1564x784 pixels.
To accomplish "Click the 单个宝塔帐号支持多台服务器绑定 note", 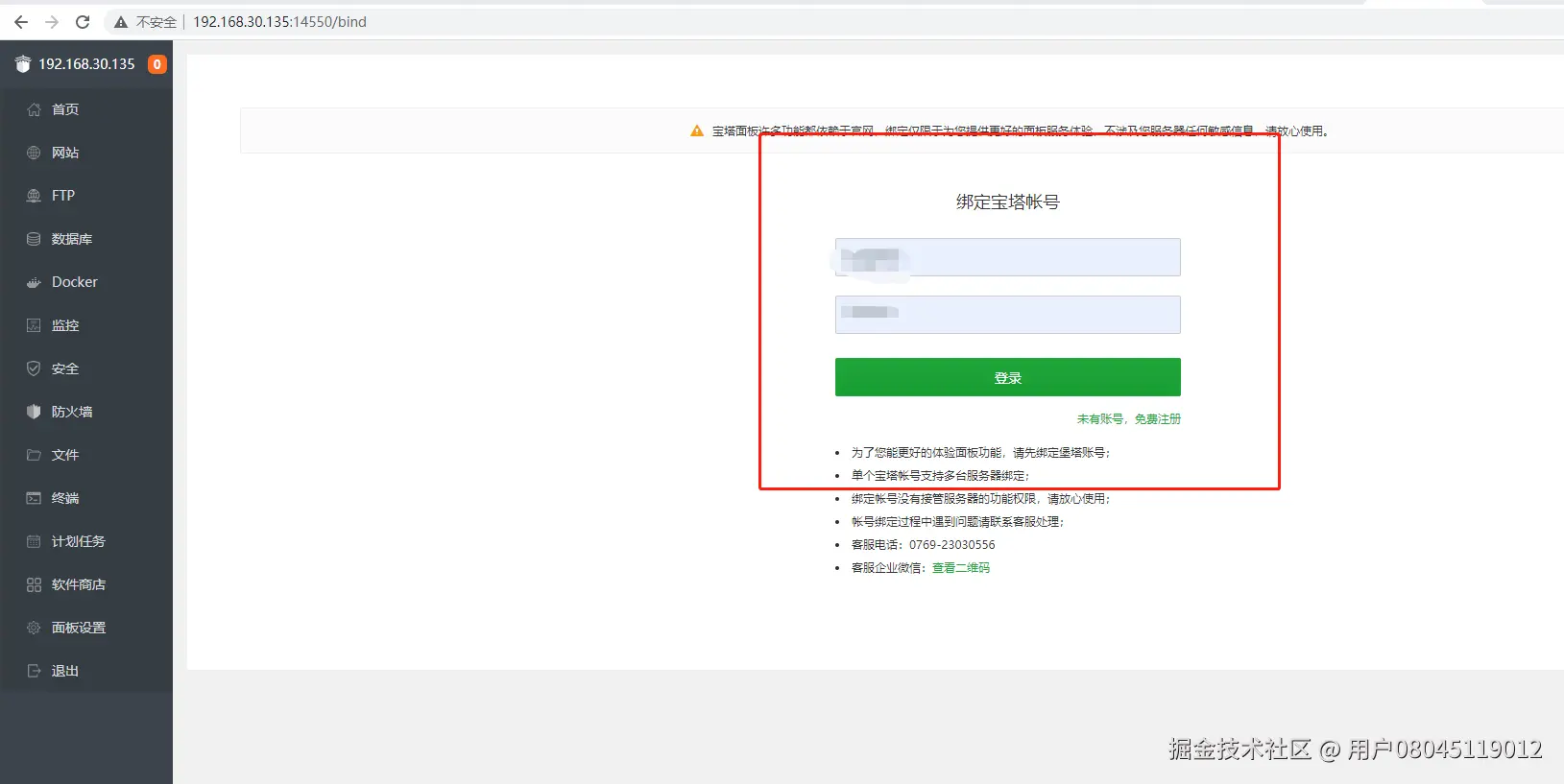I will point(940,476).
